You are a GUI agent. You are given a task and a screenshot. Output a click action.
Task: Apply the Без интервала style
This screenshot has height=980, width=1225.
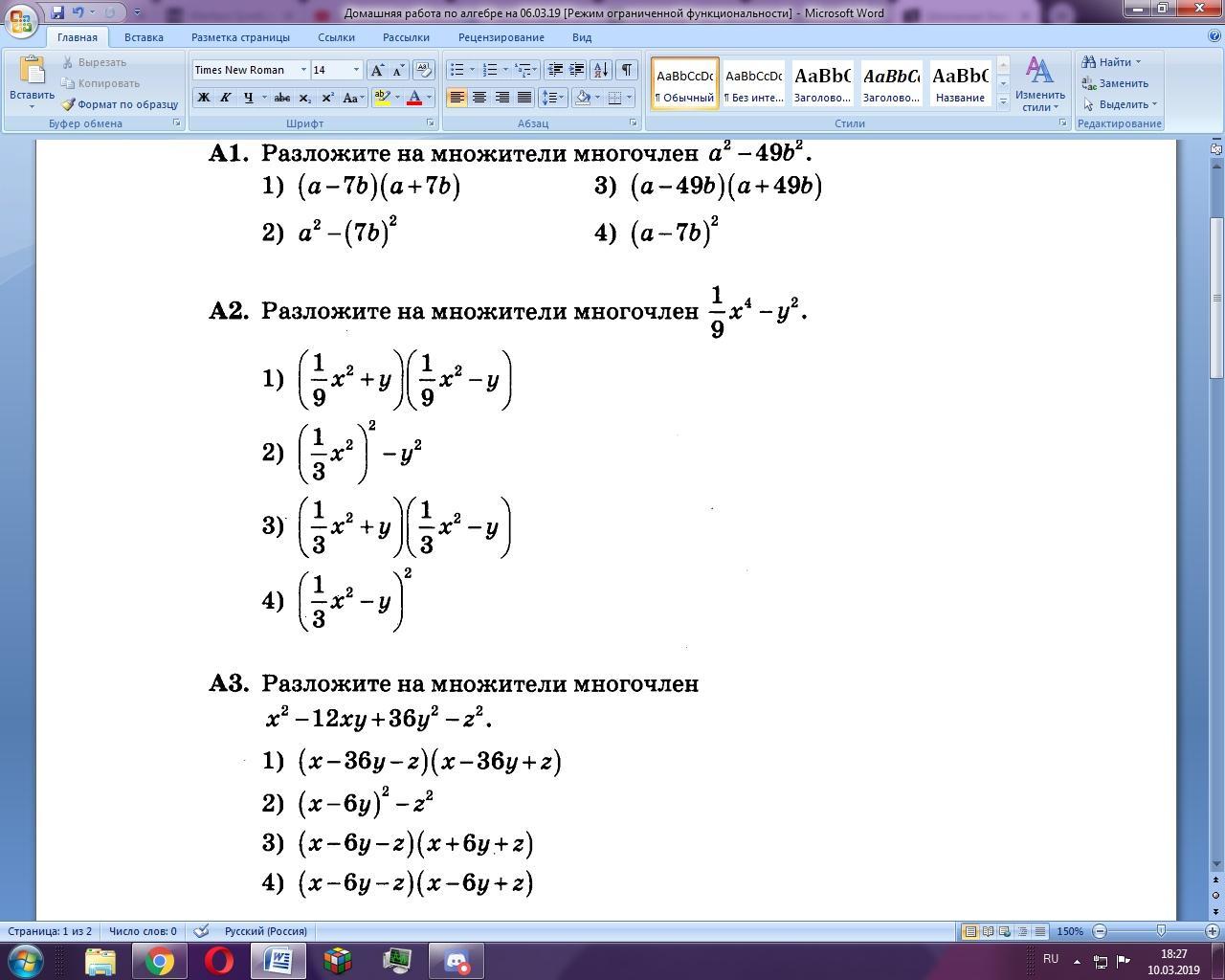[753, 83]
